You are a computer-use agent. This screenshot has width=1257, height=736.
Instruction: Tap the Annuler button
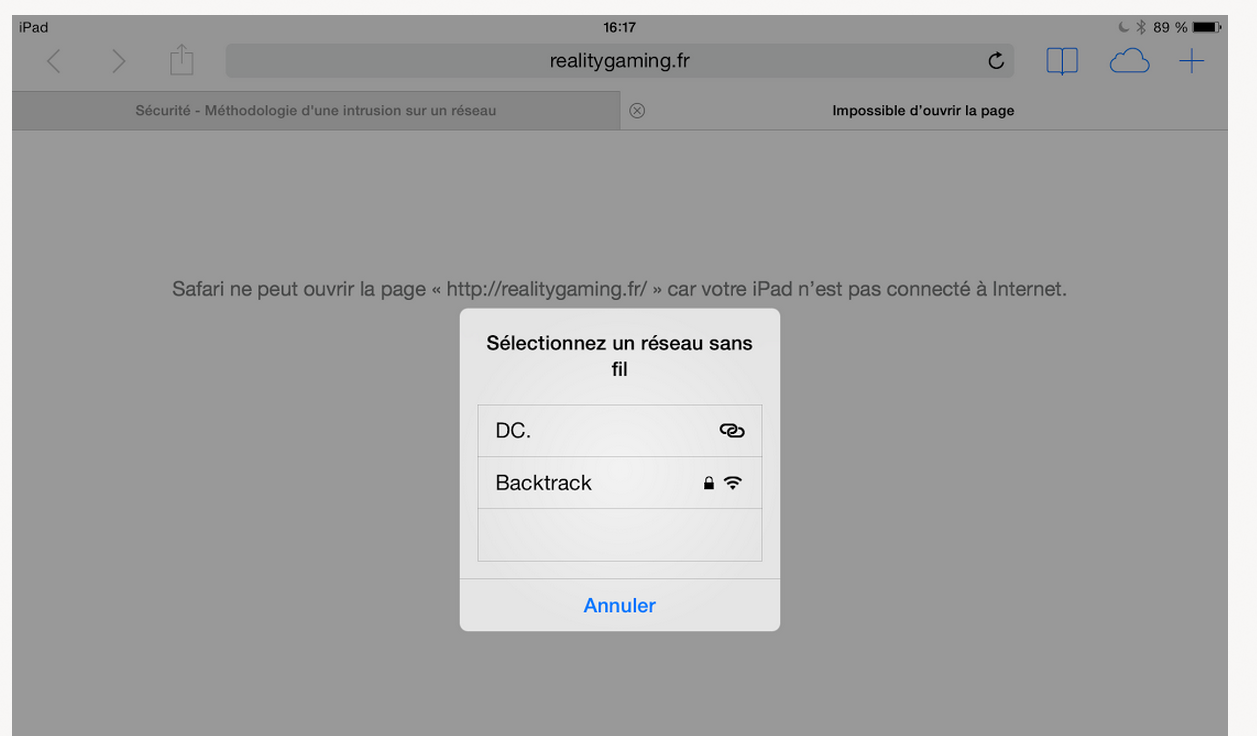pyautogui.click(x=620, y=605)
